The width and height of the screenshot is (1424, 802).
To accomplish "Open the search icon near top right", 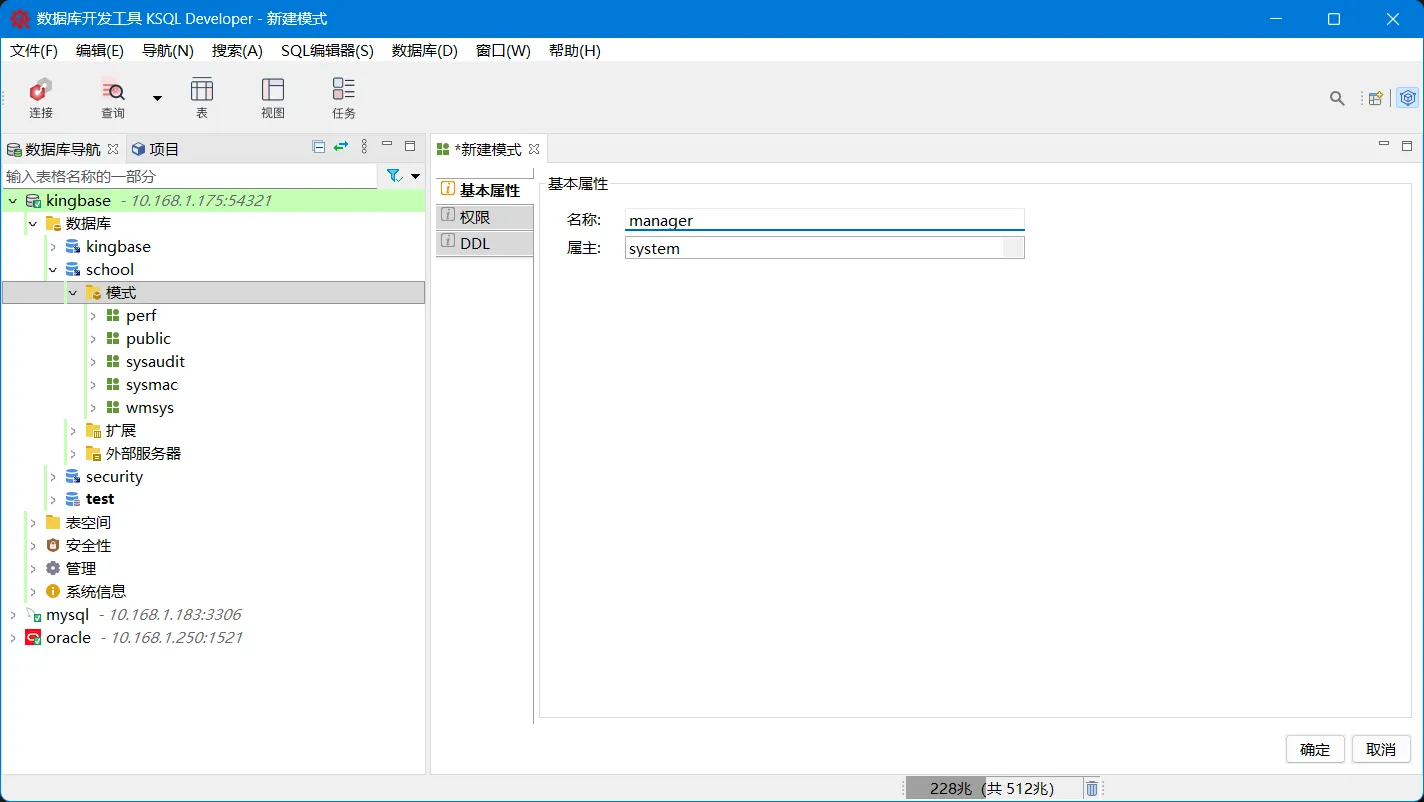I will click(x=1337, y=98).
